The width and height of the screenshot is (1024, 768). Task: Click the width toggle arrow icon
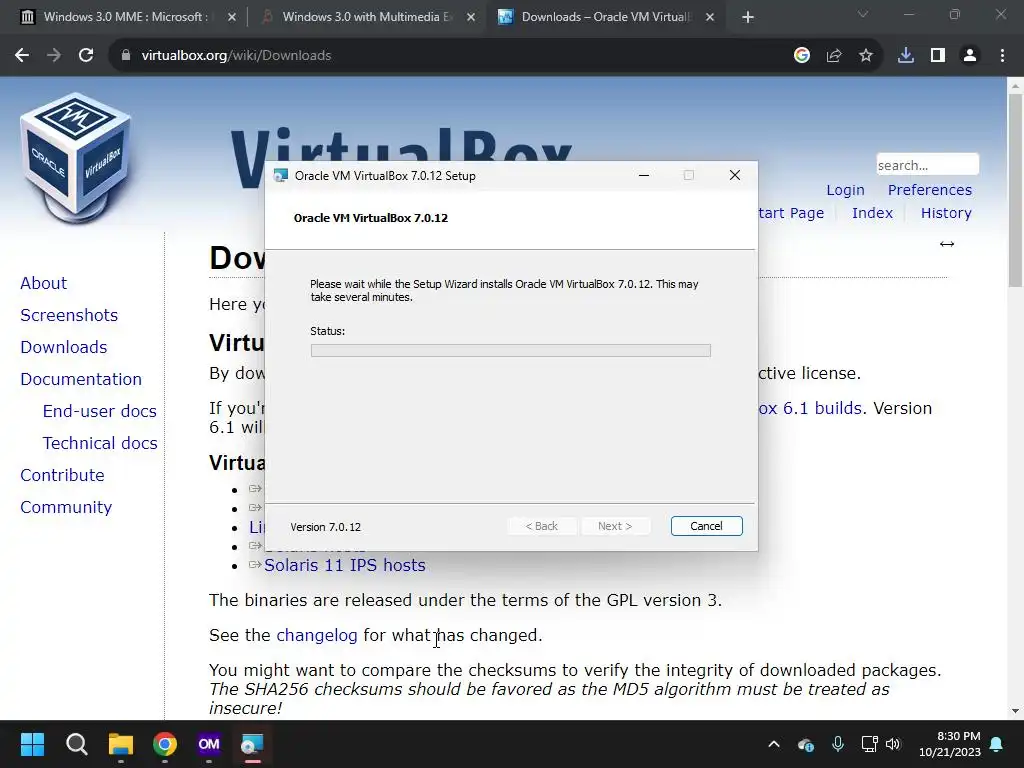947,244
